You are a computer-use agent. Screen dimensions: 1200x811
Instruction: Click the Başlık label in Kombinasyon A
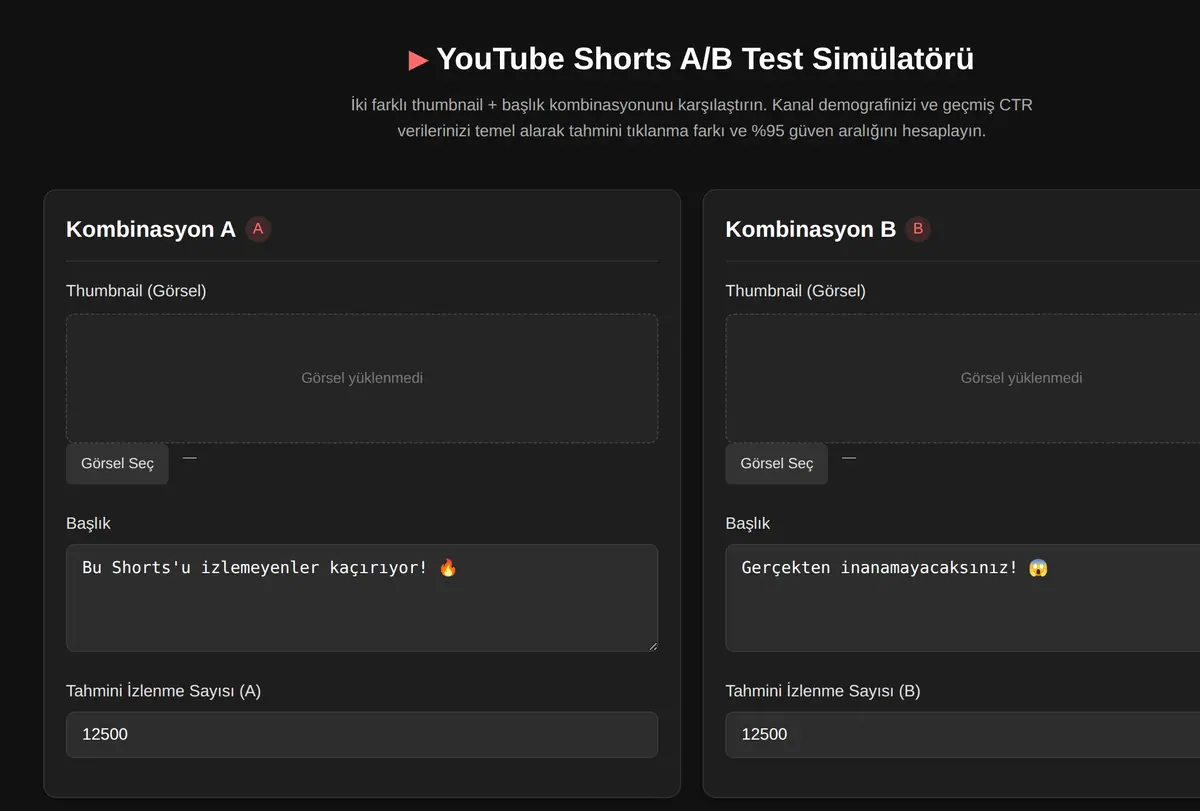[x=88, y=523]
